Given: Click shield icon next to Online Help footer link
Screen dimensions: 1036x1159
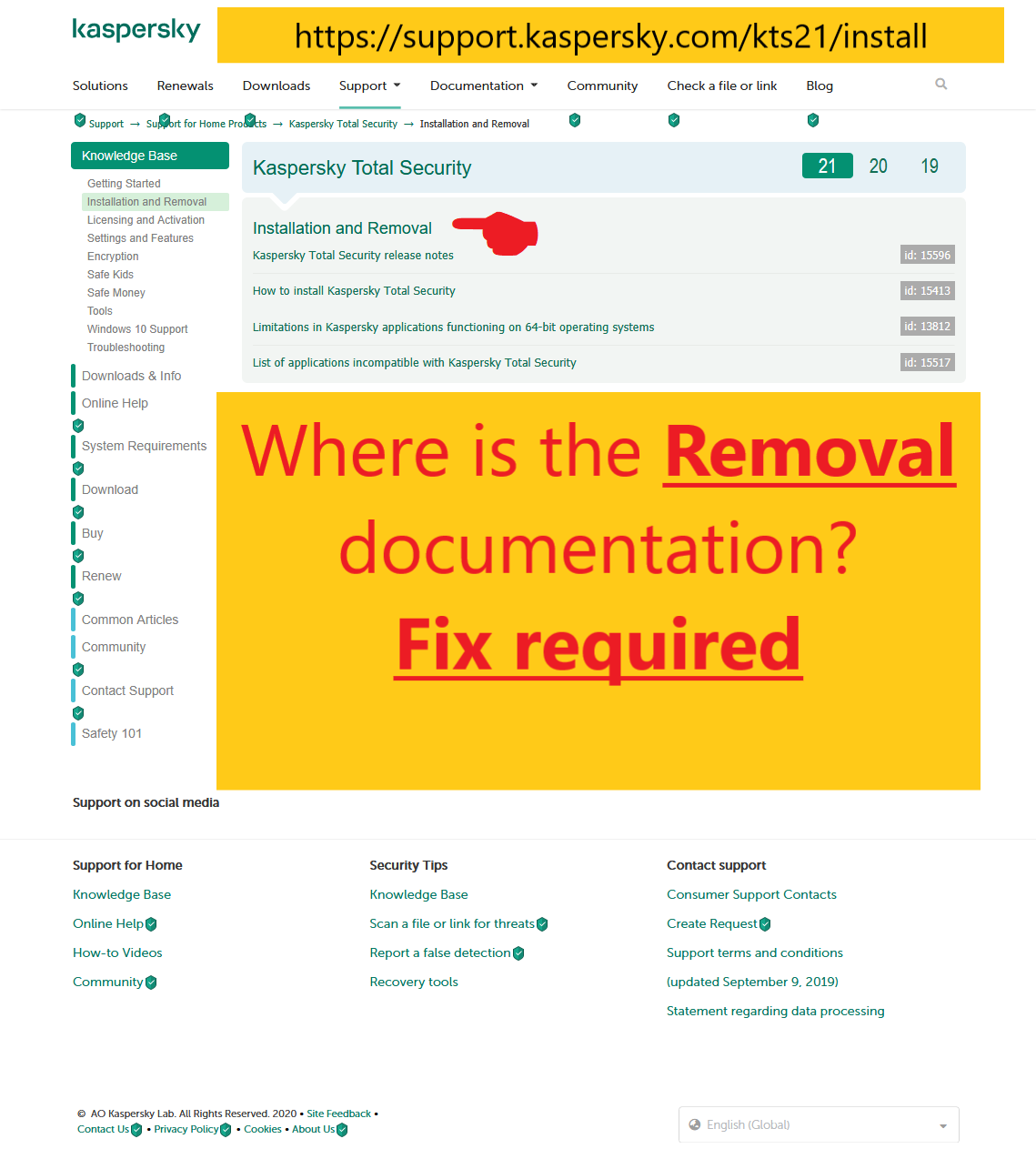Looking at the screenshot, I should coord(151,924).
